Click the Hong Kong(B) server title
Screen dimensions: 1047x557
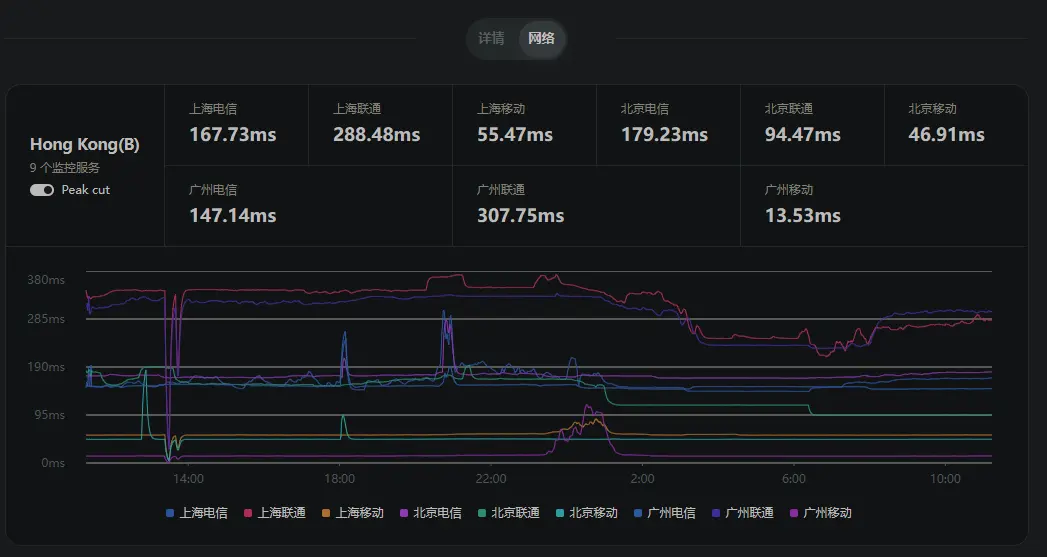[85, 145]
